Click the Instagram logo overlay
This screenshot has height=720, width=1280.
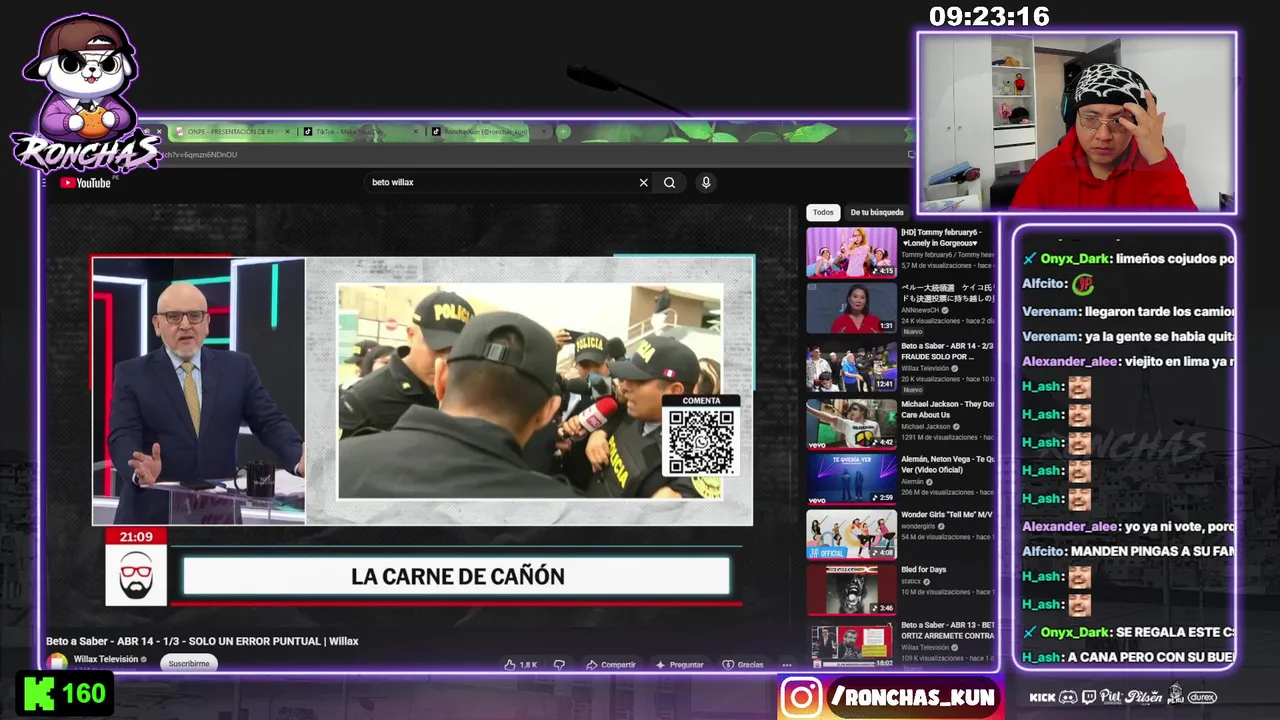[x=801, y=697]
